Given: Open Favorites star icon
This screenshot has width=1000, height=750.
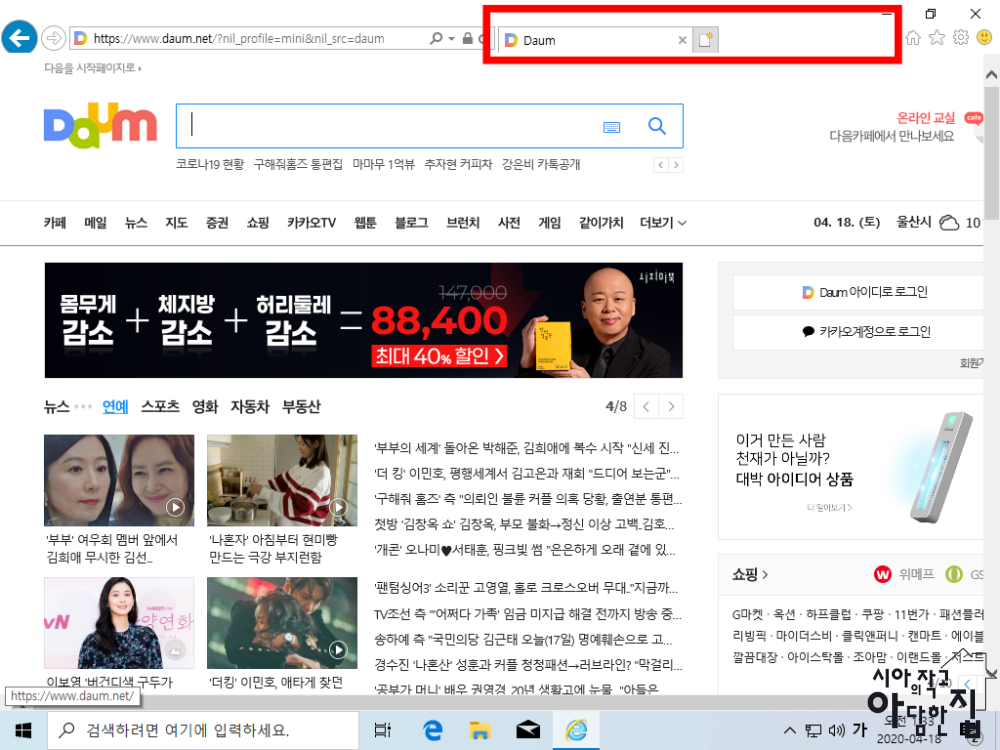Looking at the screenshot, I should click(936, 38).
